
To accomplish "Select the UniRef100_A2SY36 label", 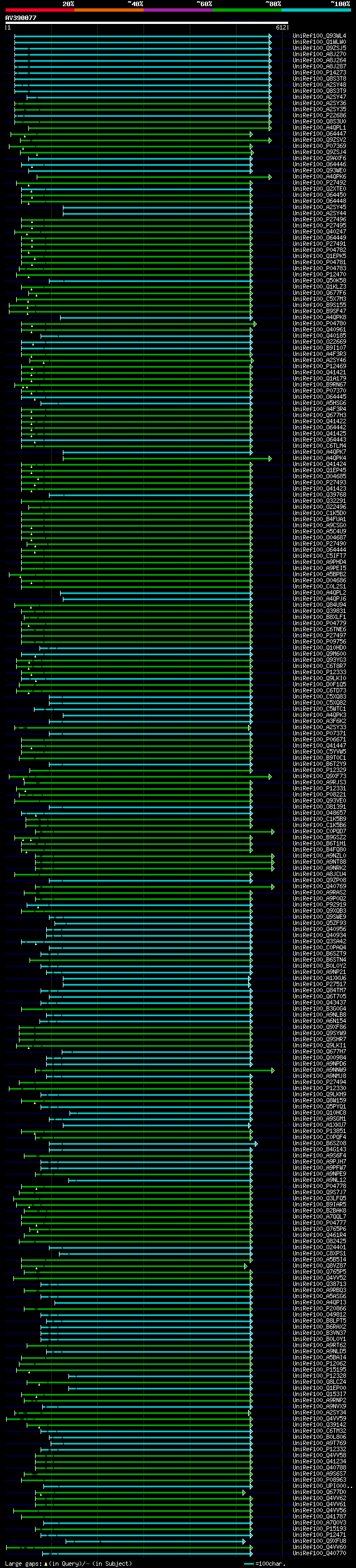I will (x=319, y=103).
